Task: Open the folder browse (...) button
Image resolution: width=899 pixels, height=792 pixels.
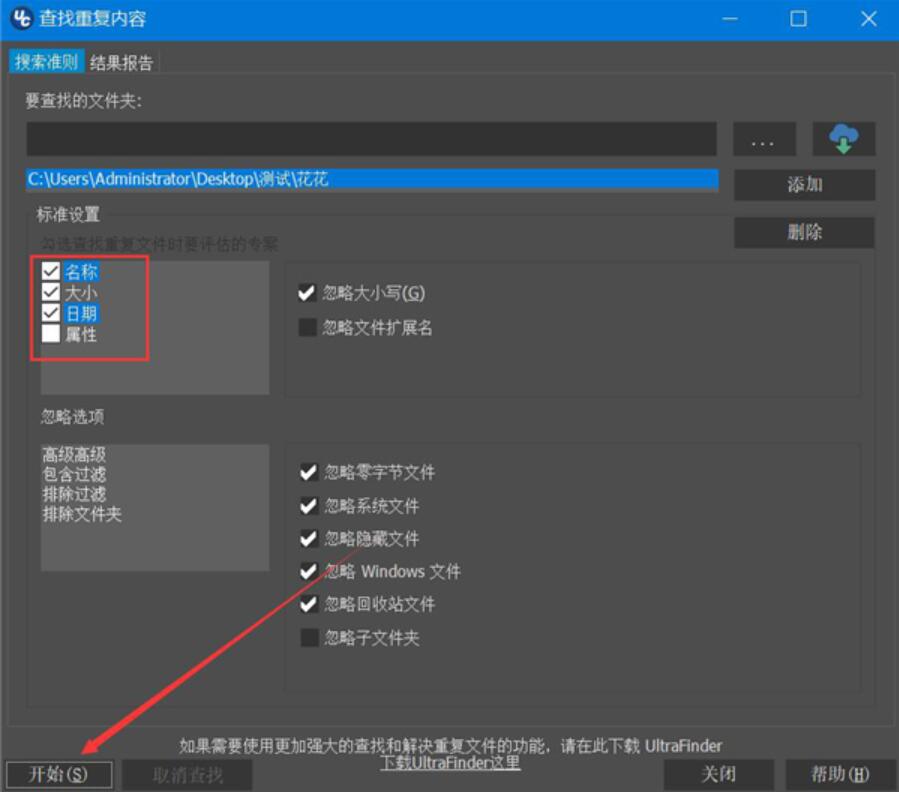Action: (x=764, y=139)
